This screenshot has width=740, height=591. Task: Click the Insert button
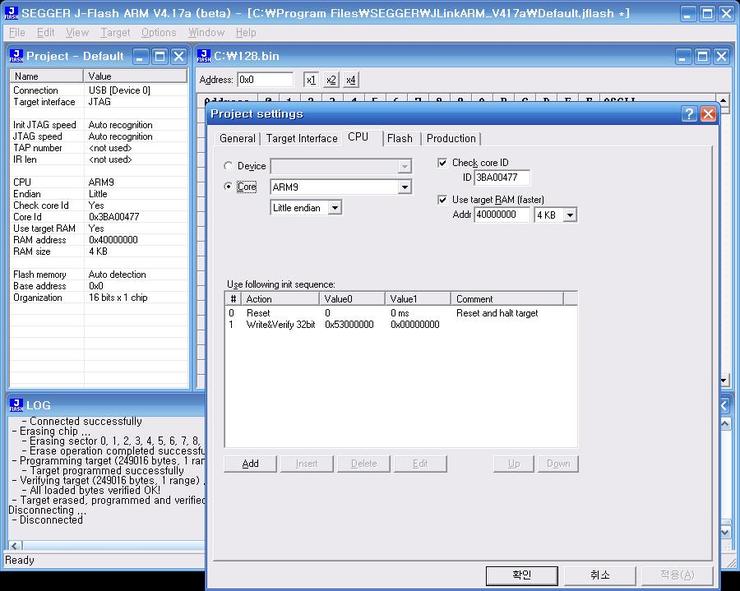[307, 464]
